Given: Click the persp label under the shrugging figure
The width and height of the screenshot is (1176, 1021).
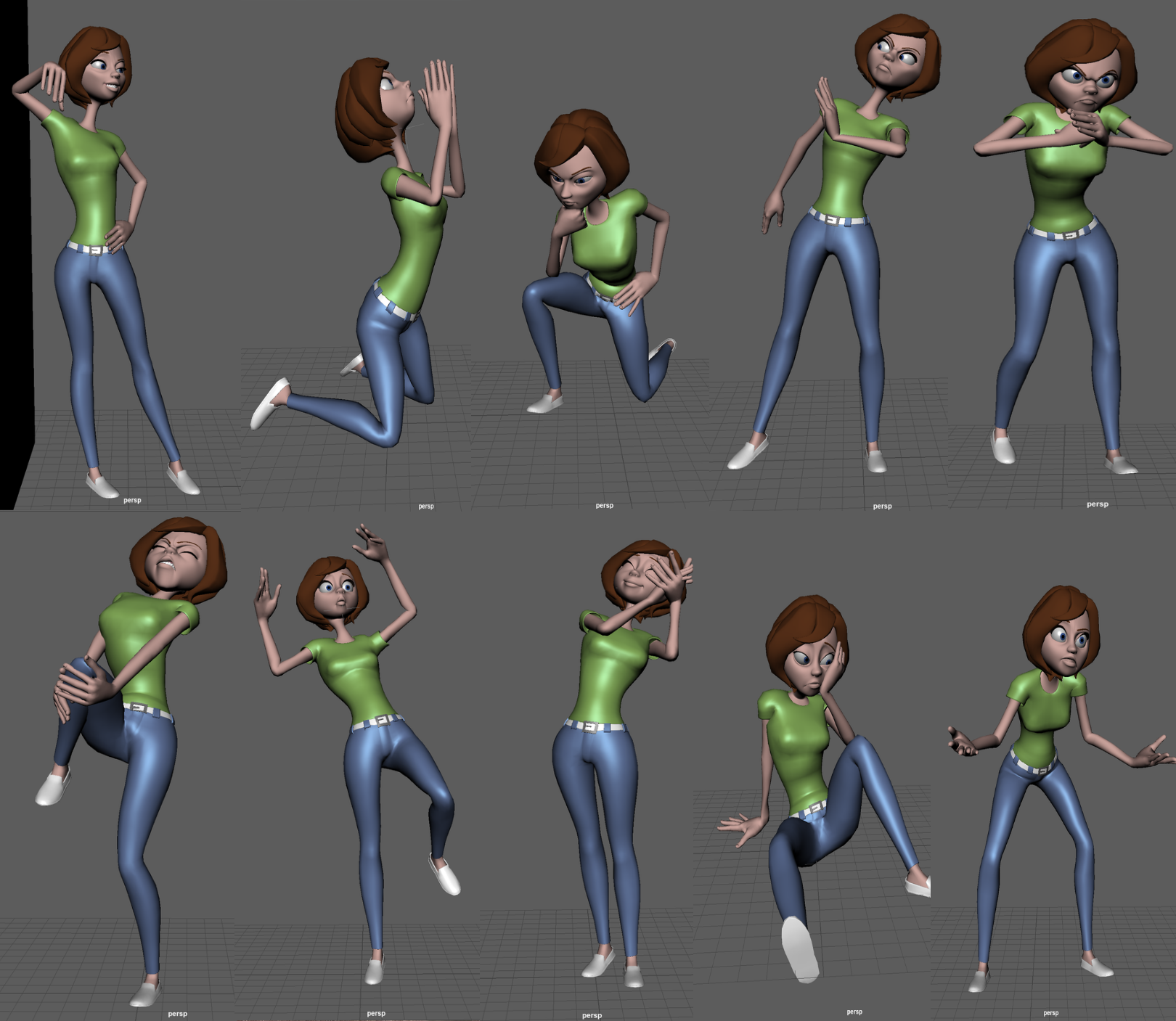Looking at the screenshot, I should tap(1051, 1013).
